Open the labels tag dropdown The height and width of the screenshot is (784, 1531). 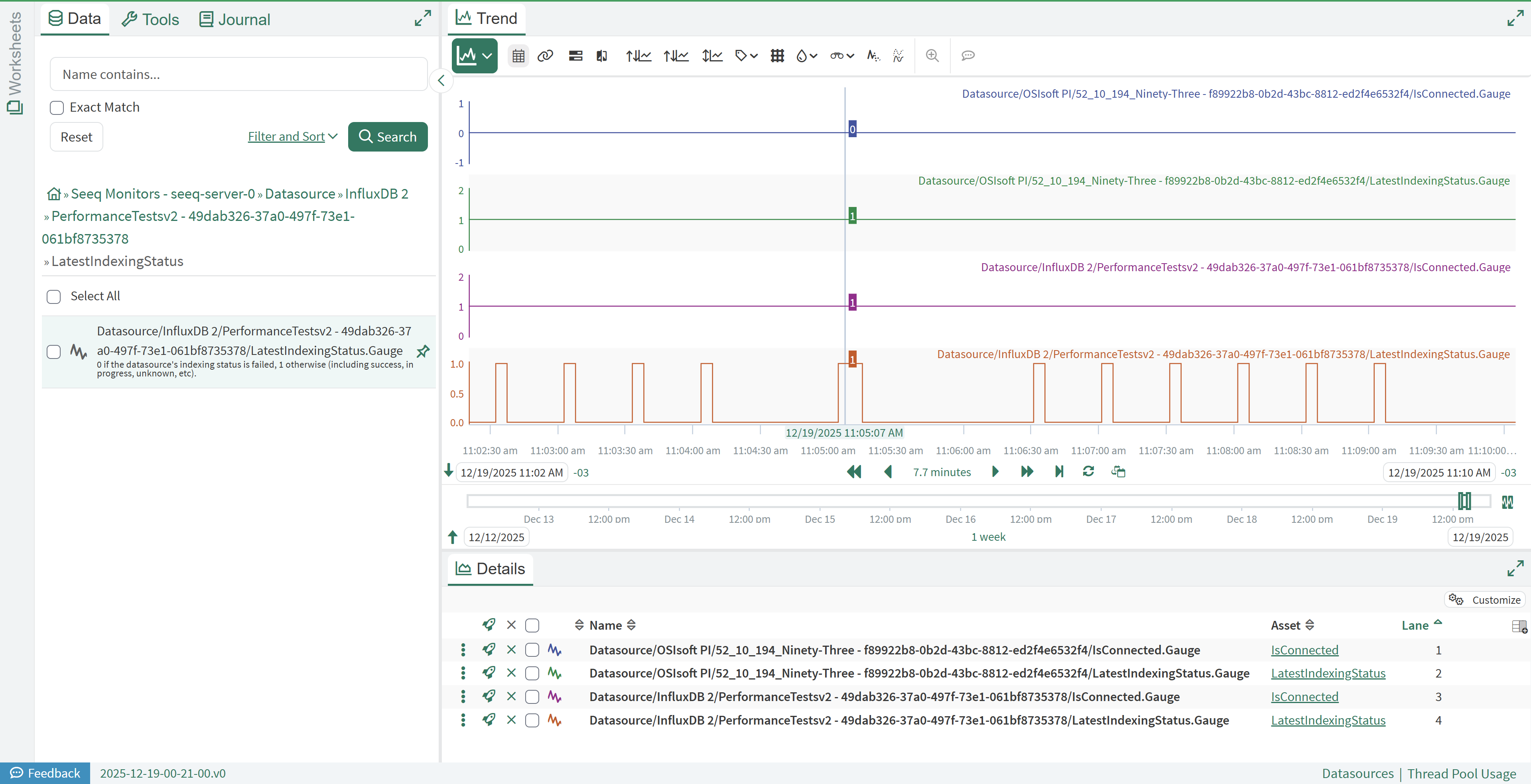pos(746,56)
